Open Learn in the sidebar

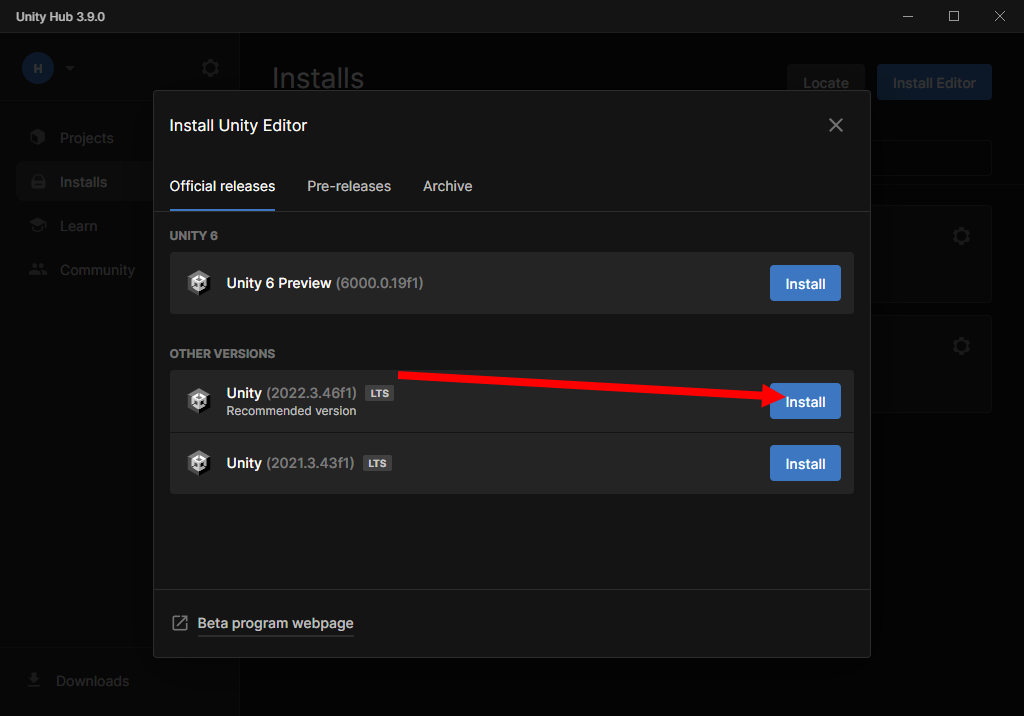tap(78, 226)
